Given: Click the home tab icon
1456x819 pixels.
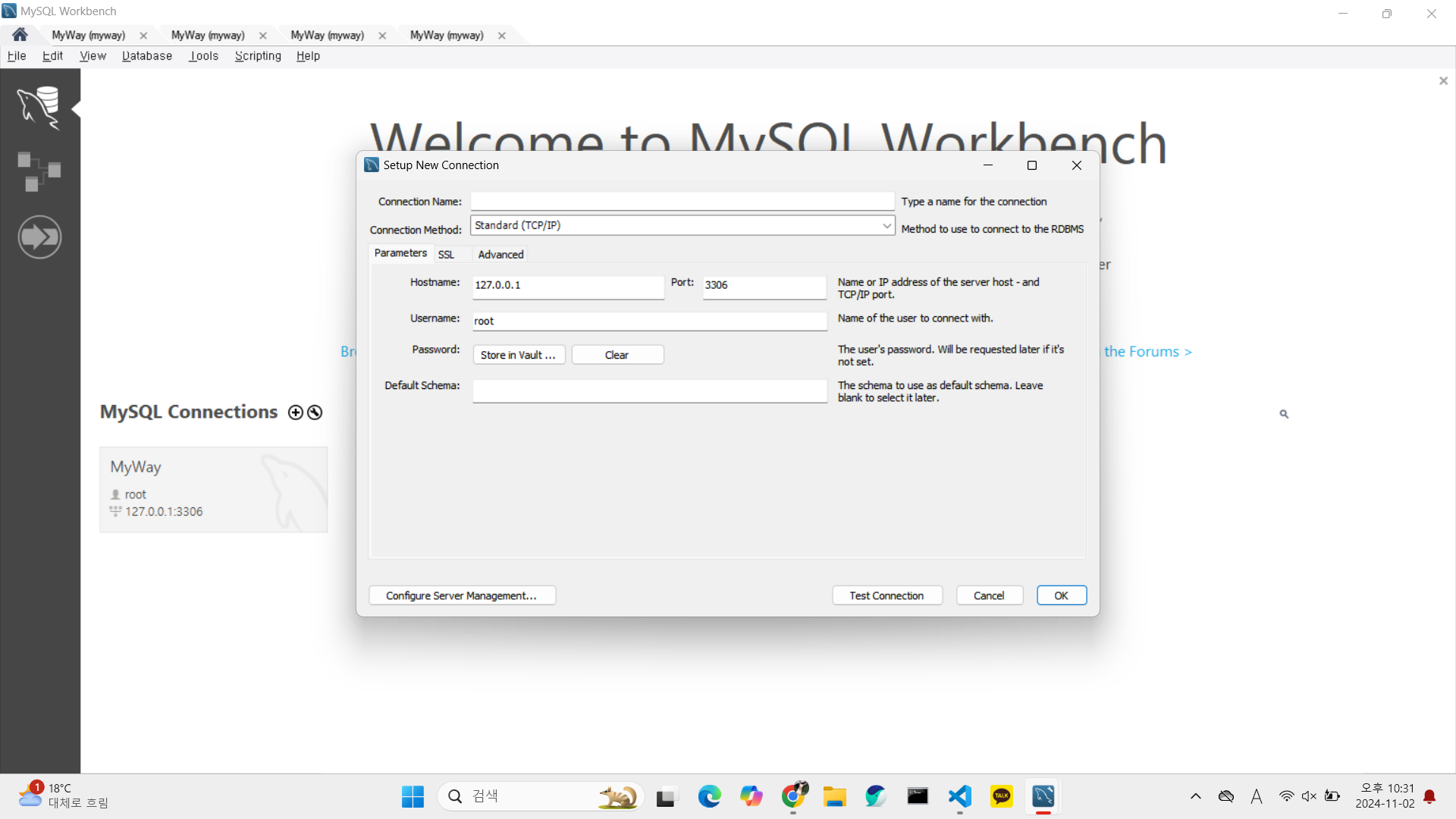Looking at the screenshot, I should point(20,35).
